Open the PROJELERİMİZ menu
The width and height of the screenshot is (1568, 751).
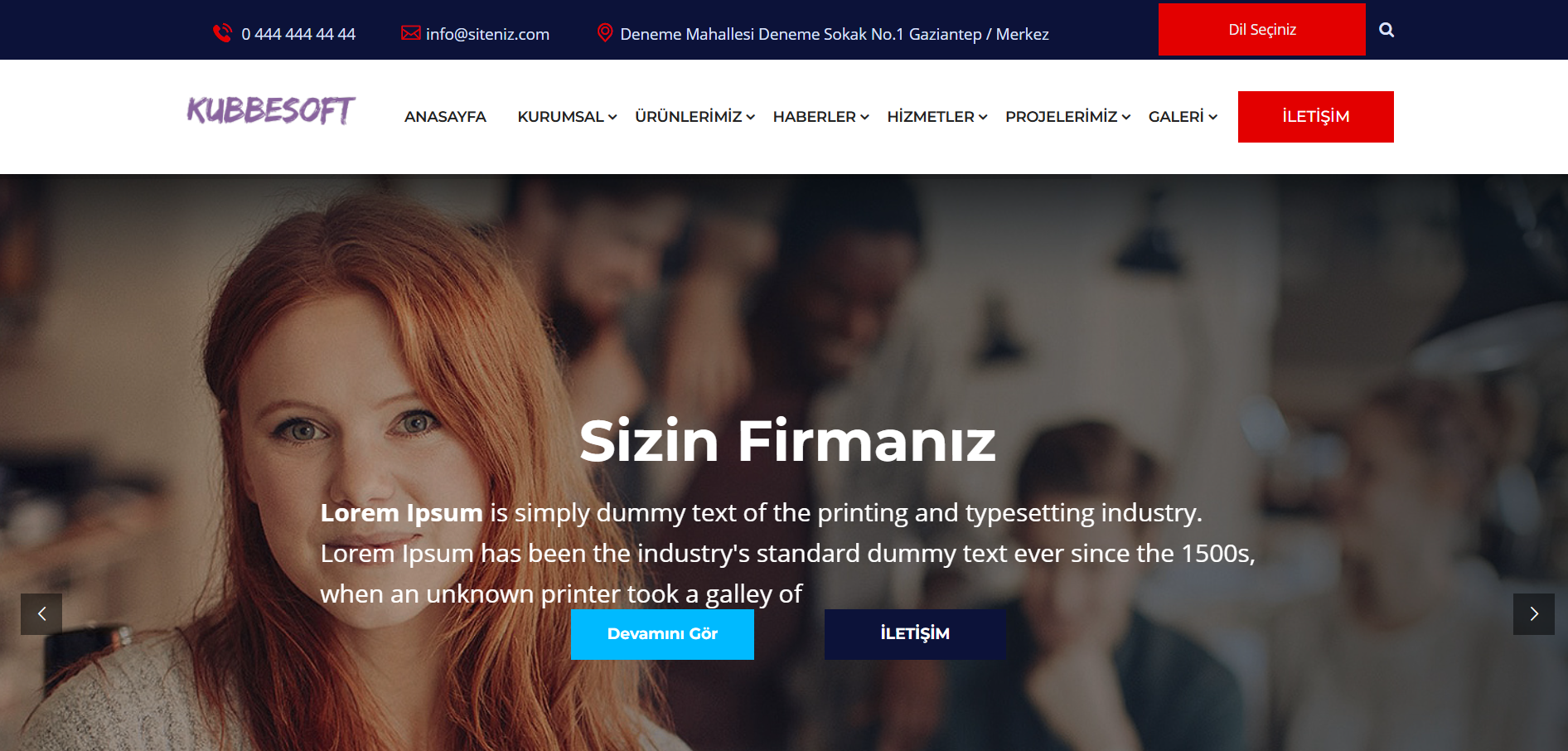point(1067,117)
